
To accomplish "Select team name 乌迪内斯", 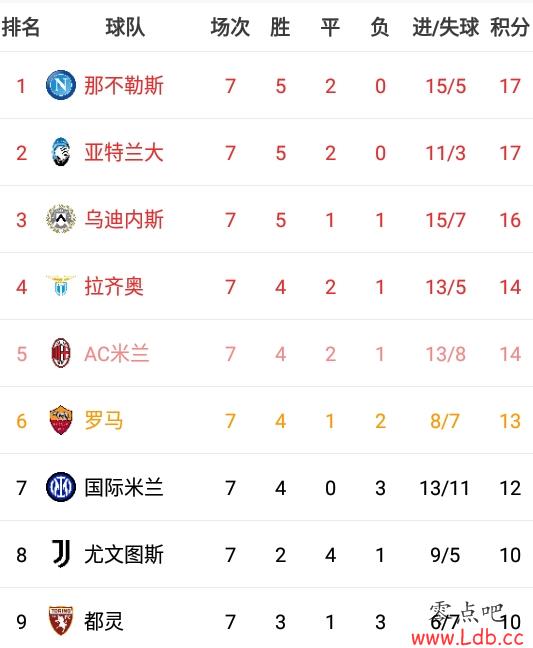I will tap(124, 219).
